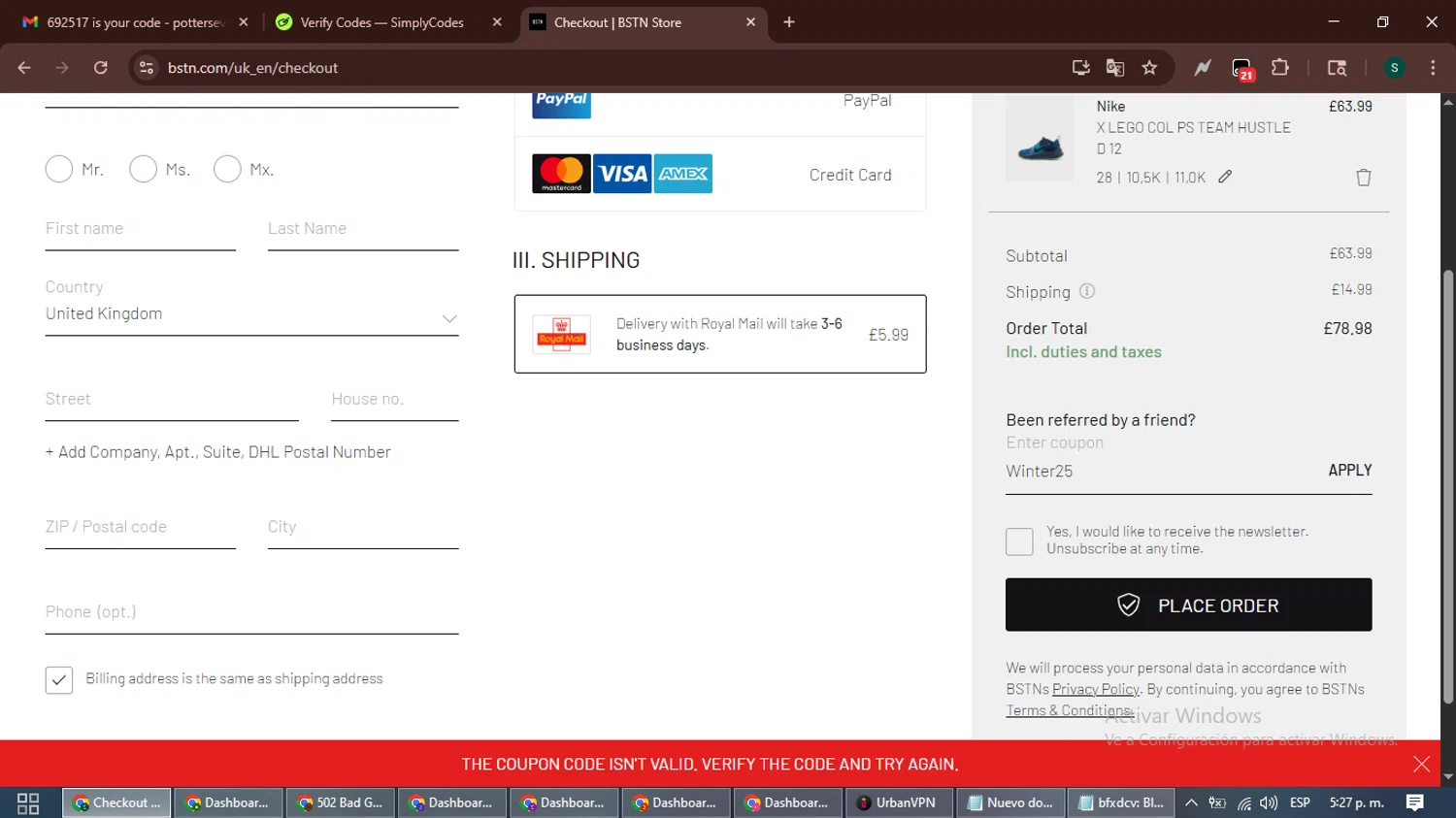Screen dimensions: 1456x818
Task: Open UrbanVPN from the taskbar
Action: (x=899, y=803)
